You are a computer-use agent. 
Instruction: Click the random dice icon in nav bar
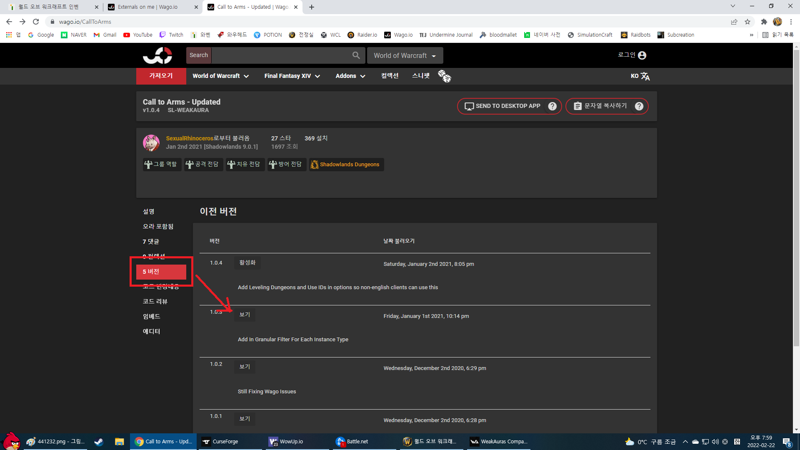pyautogui.click(x=444, y=76)
